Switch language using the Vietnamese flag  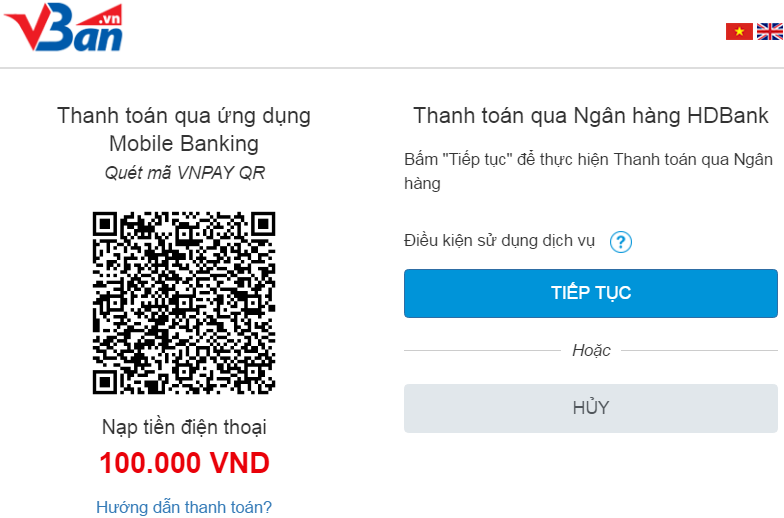tap(739, 32)
